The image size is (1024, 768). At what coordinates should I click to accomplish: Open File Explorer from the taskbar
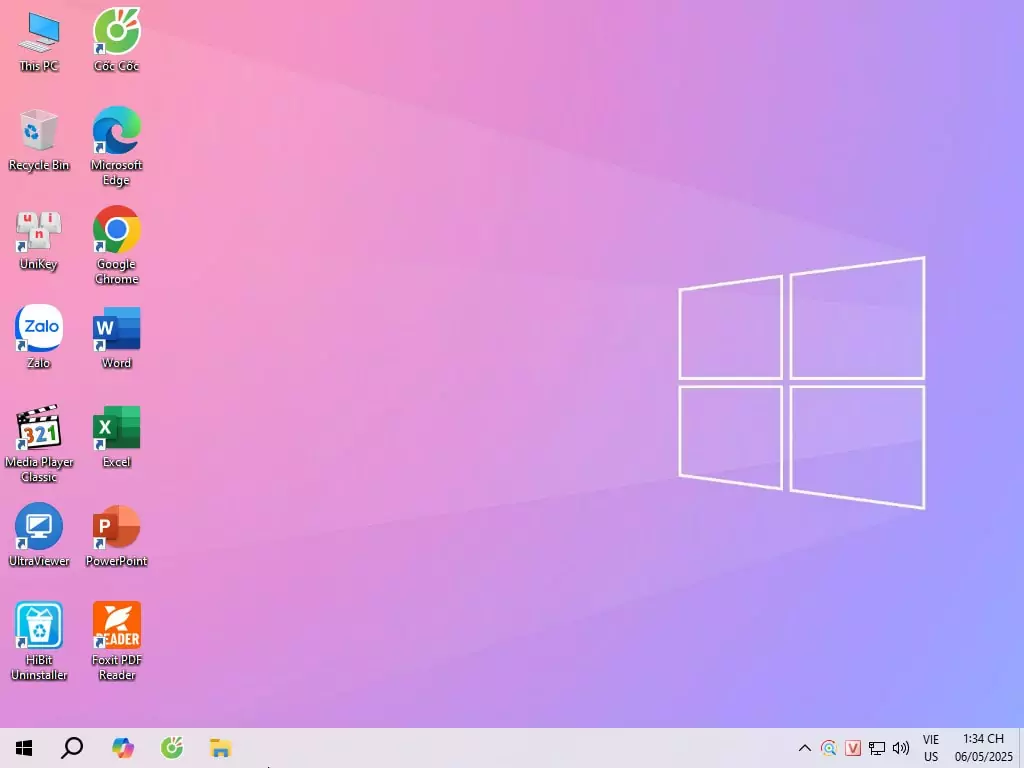[x=221, y=748]
